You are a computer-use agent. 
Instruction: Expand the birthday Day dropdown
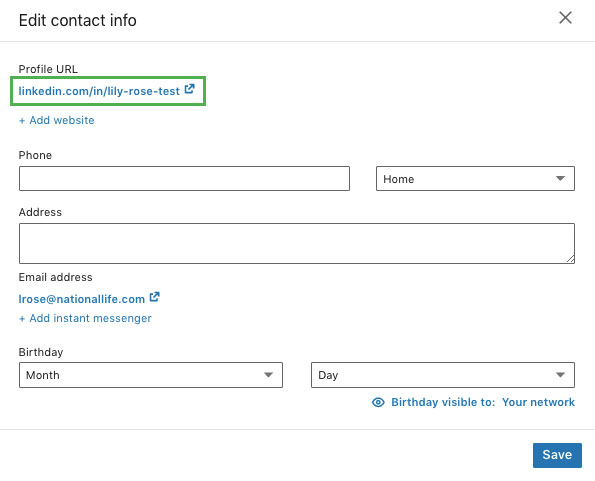click(443, 375)
